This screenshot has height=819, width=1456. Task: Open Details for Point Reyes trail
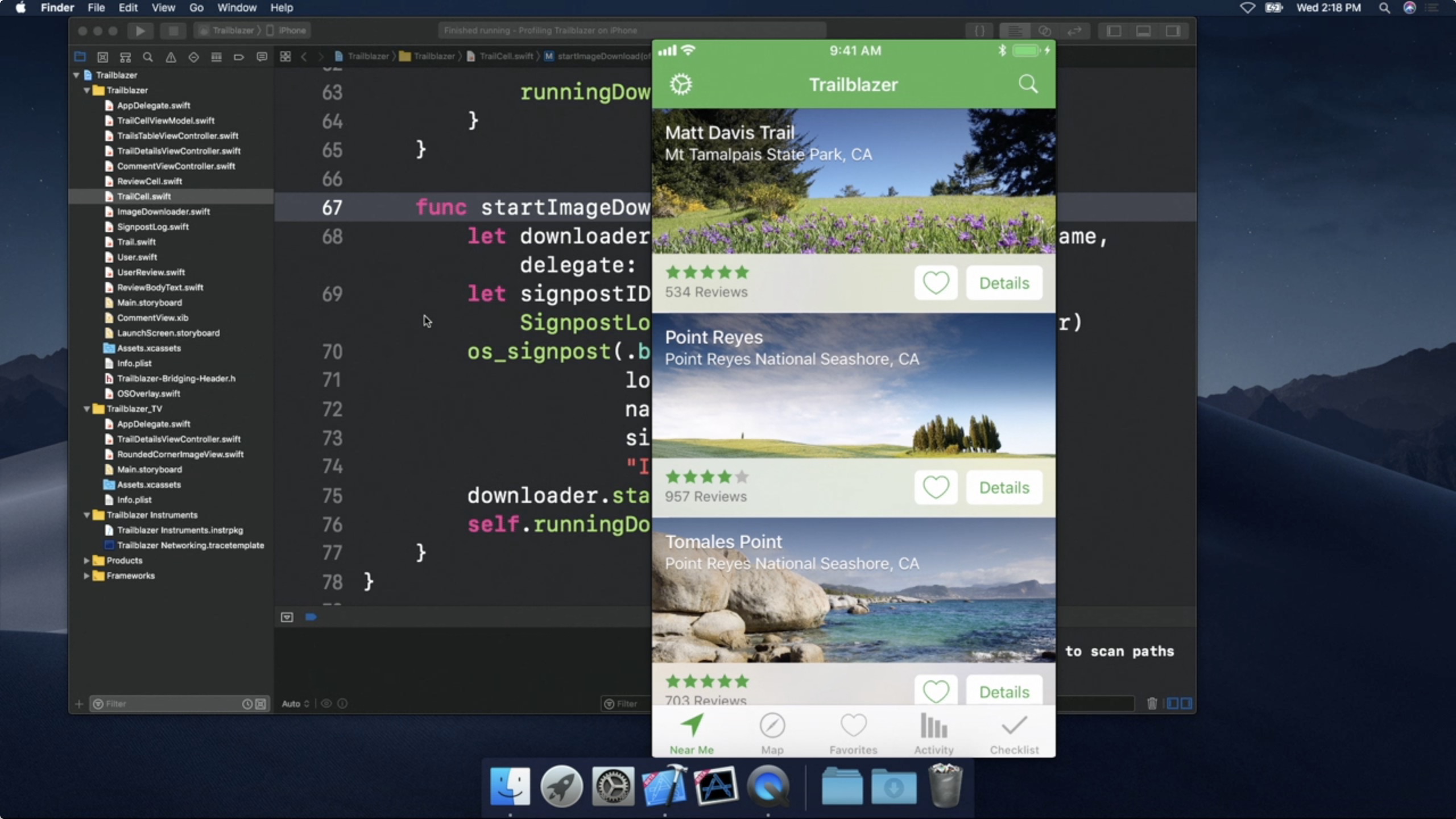tap(1004, 487)
